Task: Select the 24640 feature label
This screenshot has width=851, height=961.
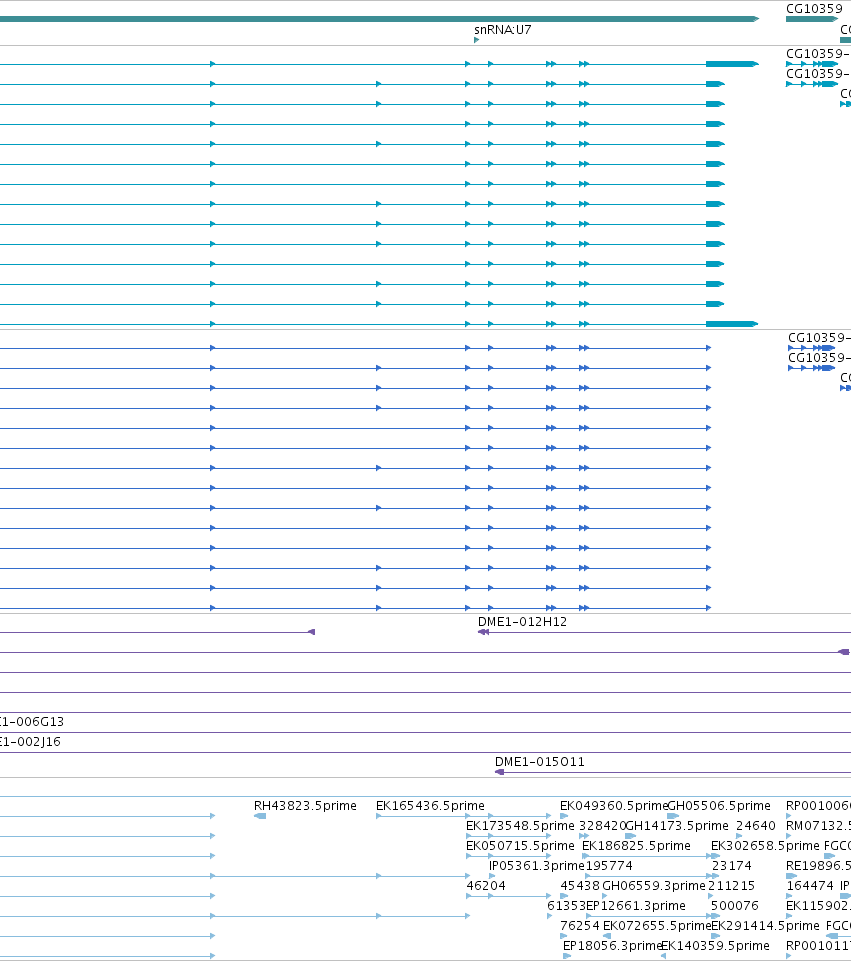Action: (755, 826)
